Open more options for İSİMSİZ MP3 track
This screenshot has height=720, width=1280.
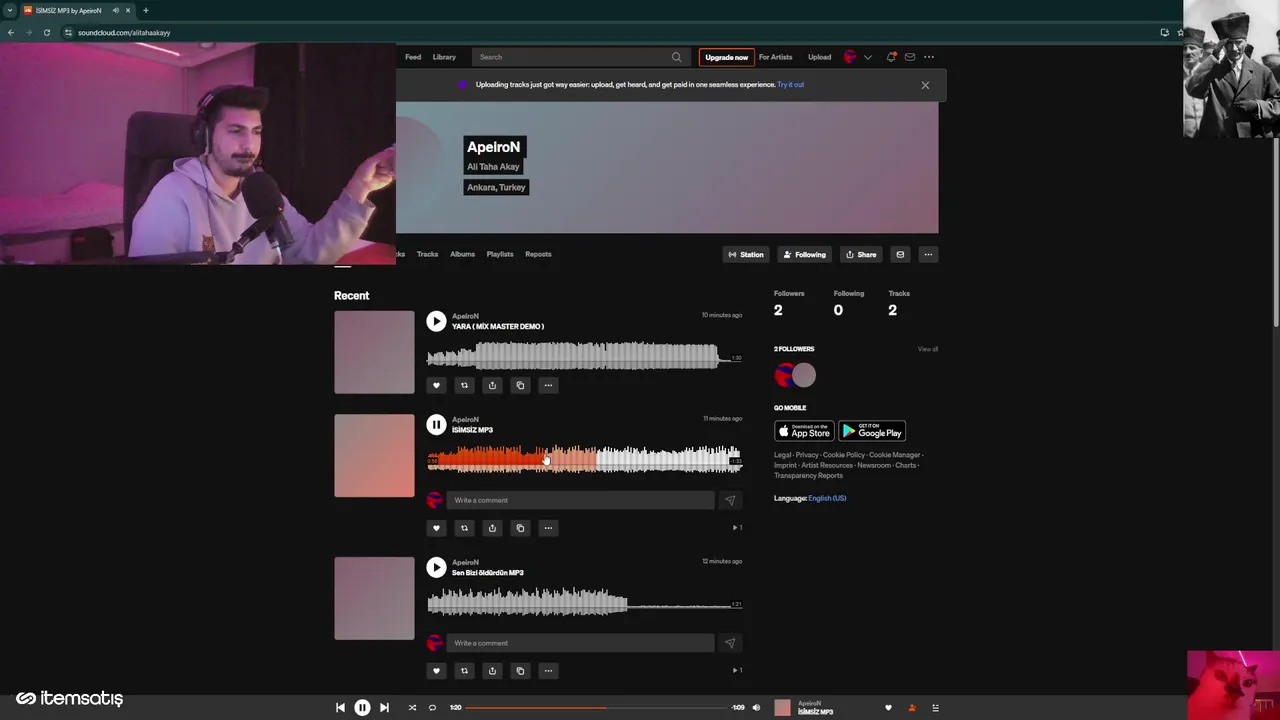coord(548,528)
